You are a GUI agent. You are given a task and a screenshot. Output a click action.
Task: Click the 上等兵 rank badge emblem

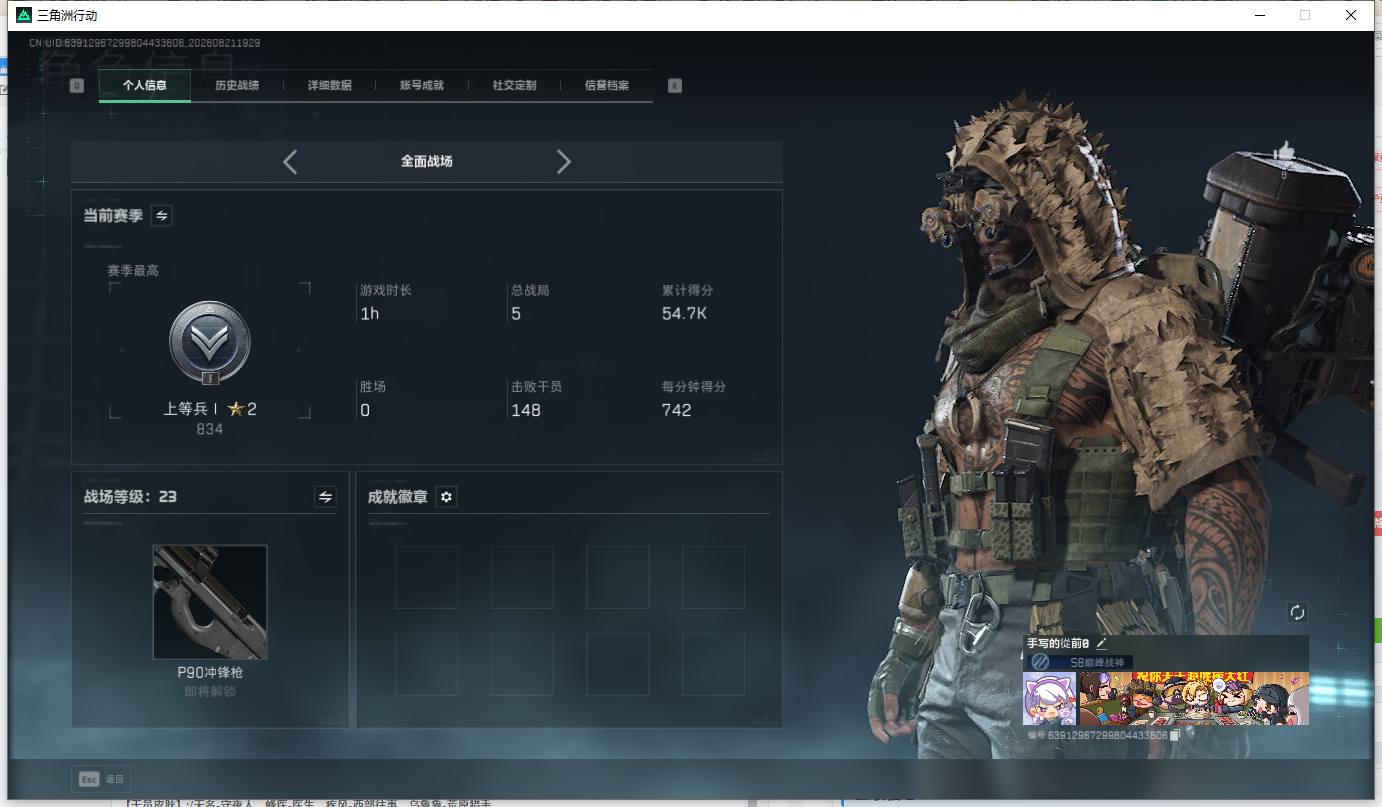tap(210, 343)
